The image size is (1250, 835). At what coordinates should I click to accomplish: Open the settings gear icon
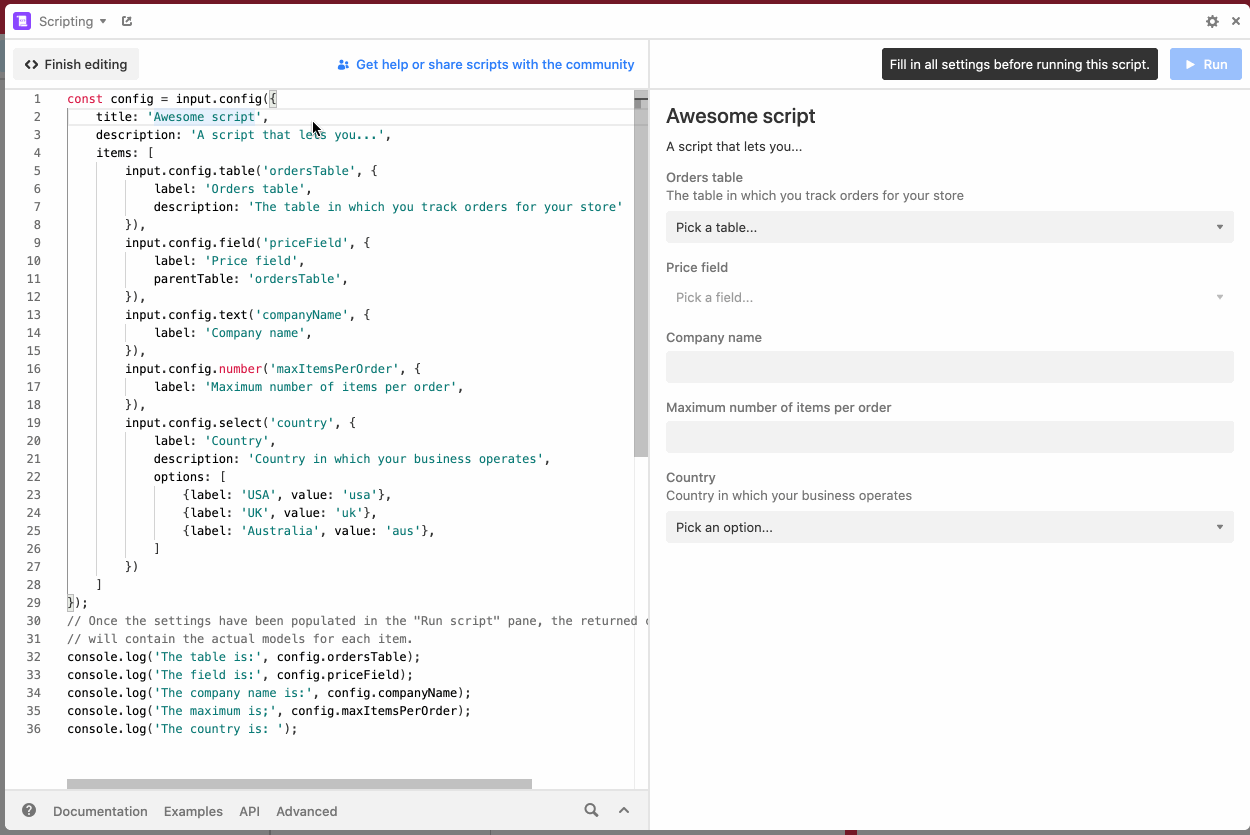pyautogui.click(x=1212, y=21)
